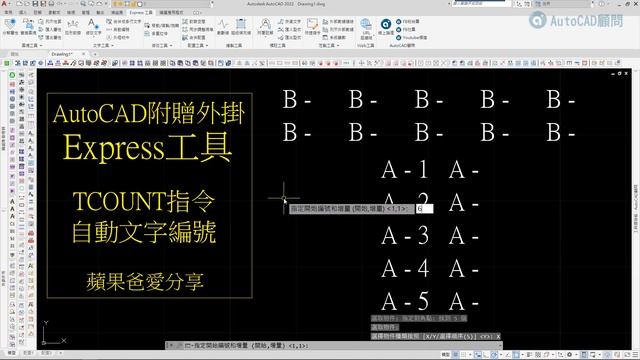Click the workspace switching gear icon in status bar
640x360 pixels.
[569, 355]
